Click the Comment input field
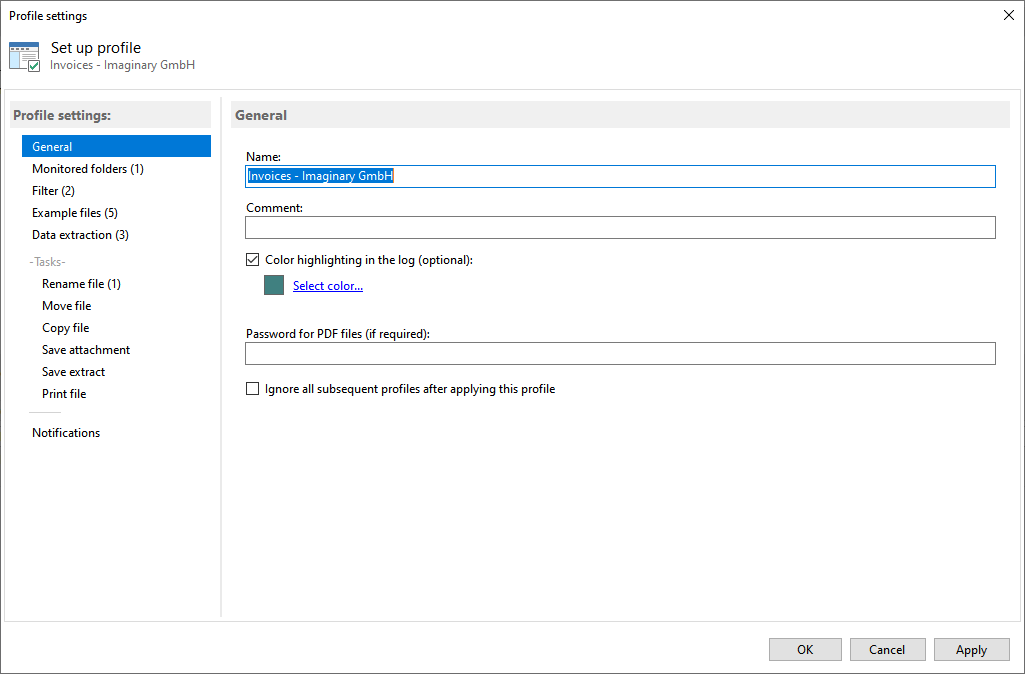Screen dimensions: 1025x674 point(620,228)
